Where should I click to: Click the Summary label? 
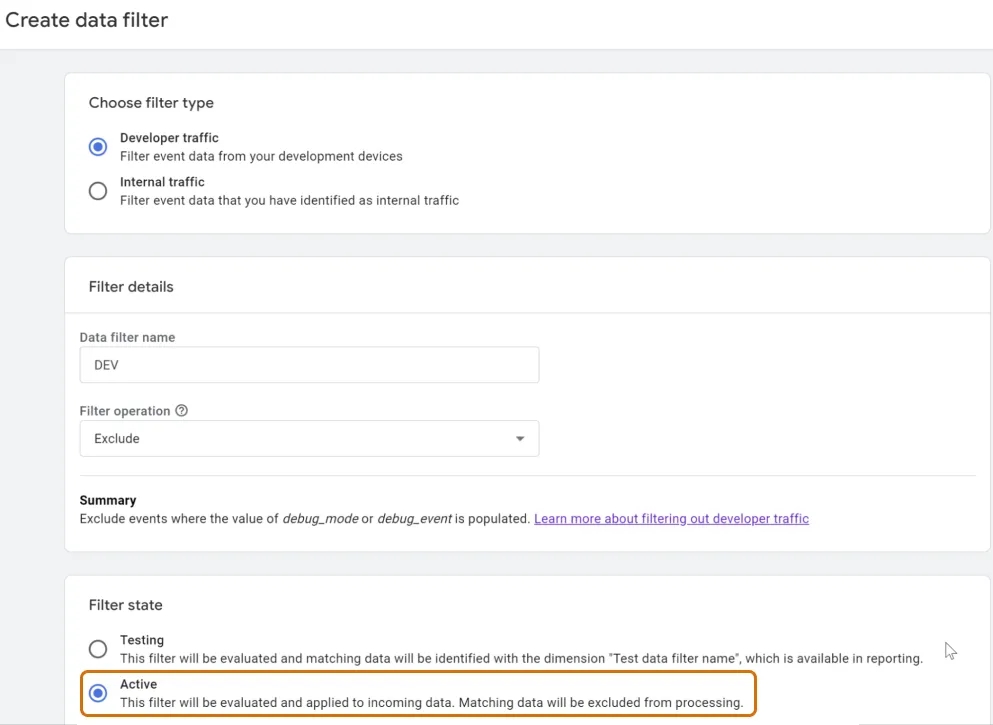[108, 500]
